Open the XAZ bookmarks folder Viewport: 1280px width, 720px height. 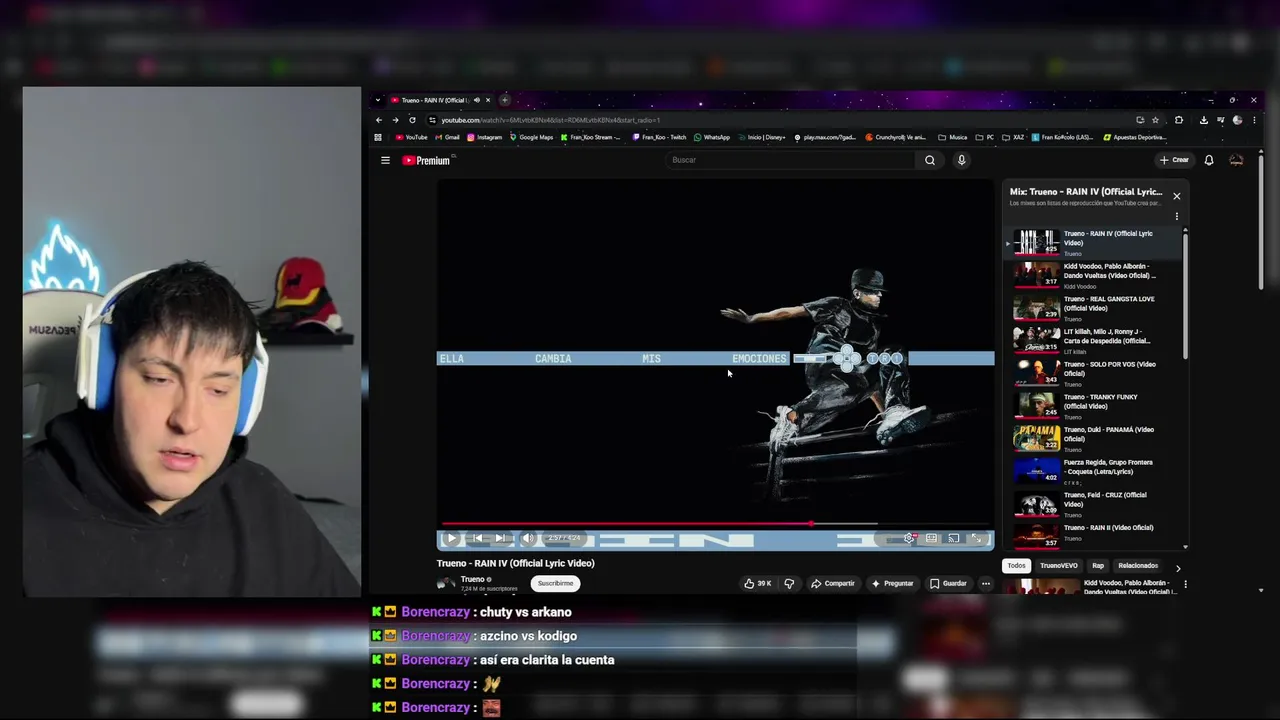[1014, 137]
